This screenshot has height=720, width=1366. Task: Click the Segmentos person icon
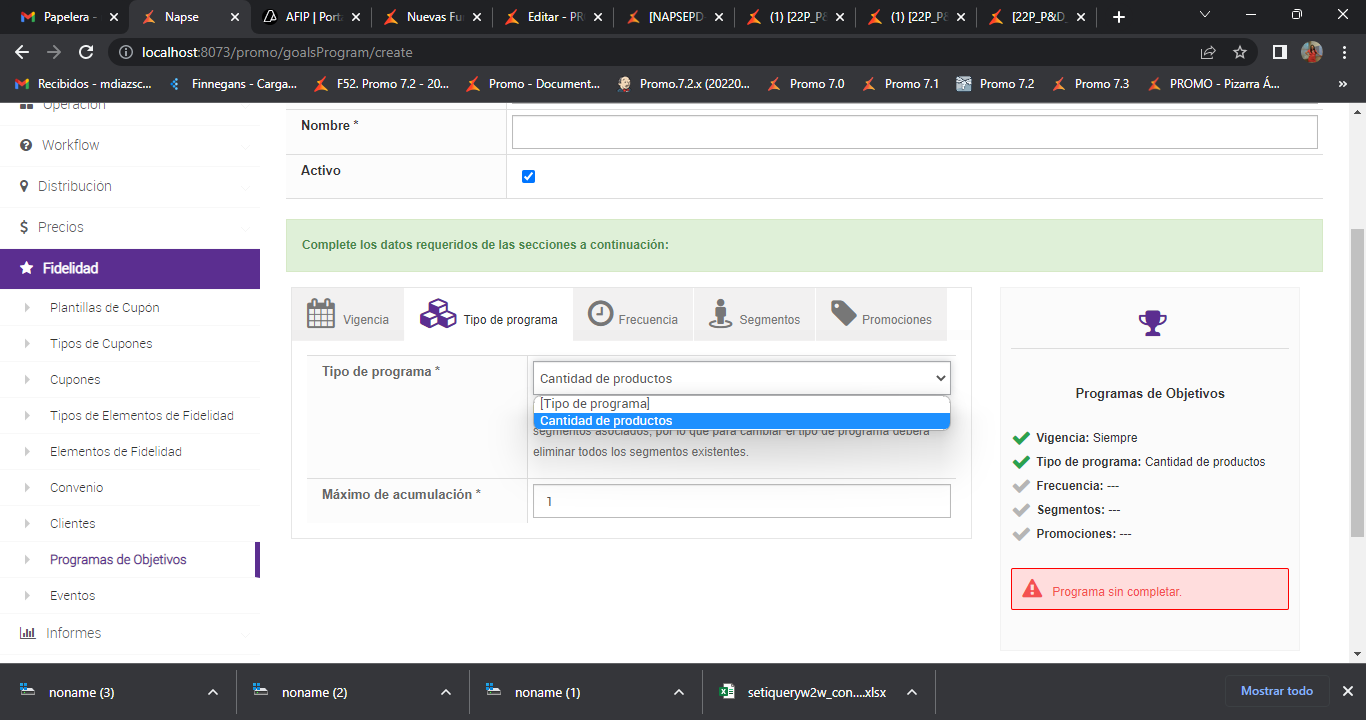720,313
